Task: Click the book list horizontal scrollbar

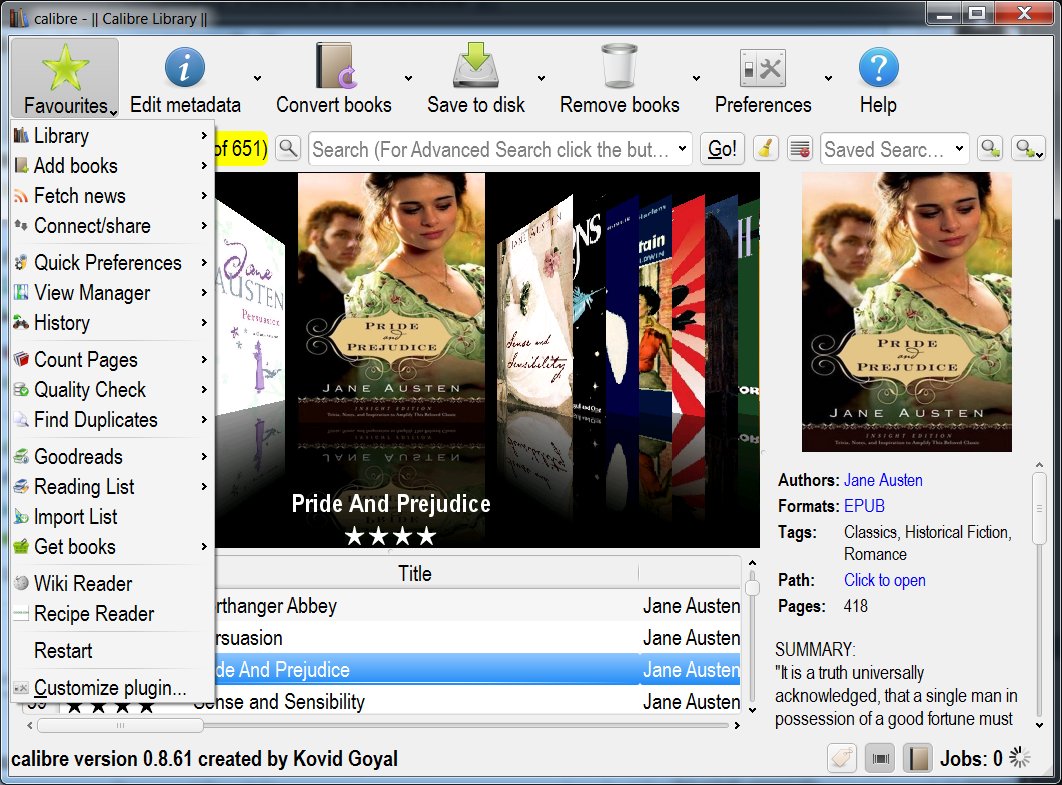Action: coord(120,725)
